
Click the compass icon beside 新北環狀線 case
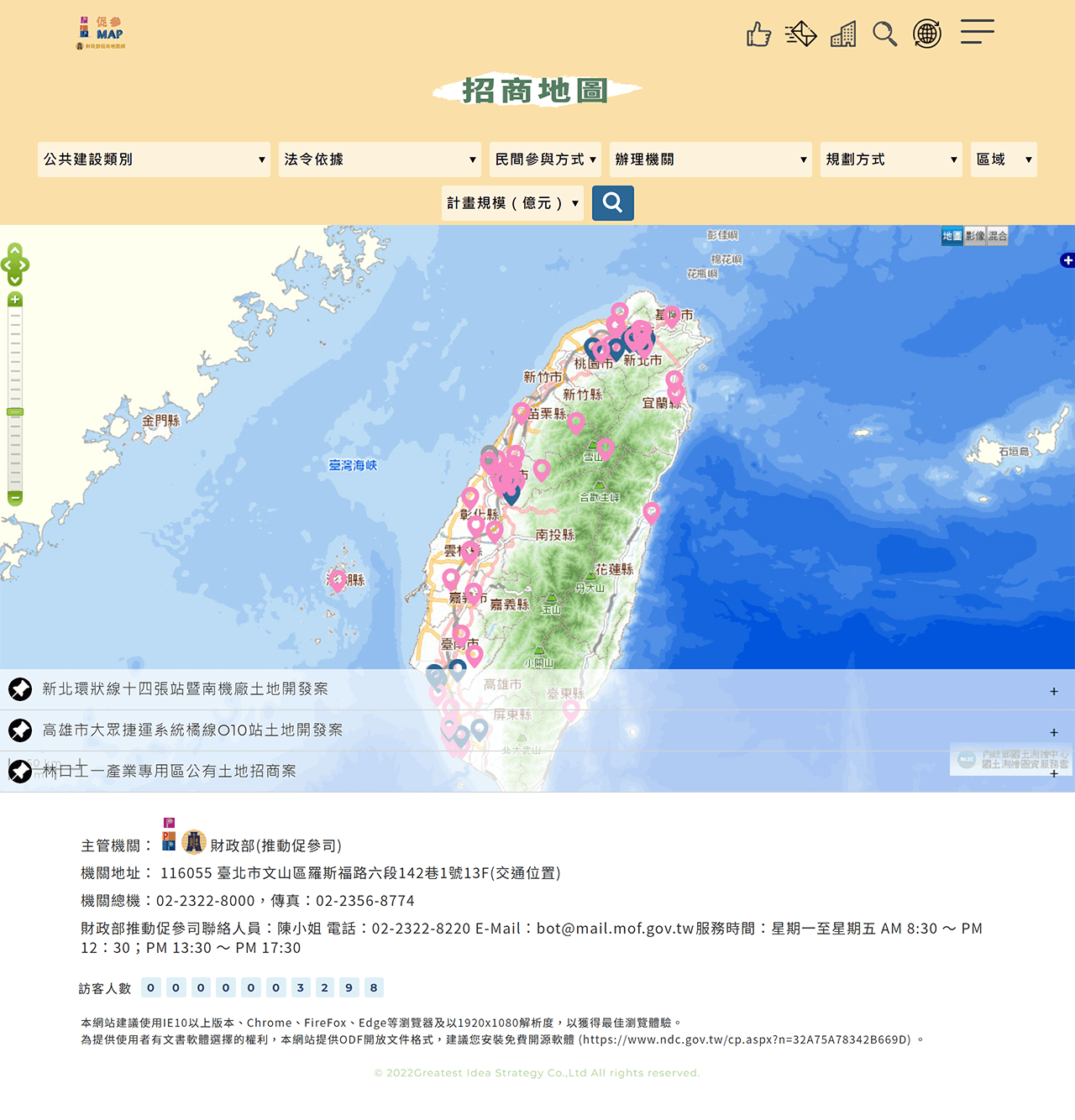point(20,689)
